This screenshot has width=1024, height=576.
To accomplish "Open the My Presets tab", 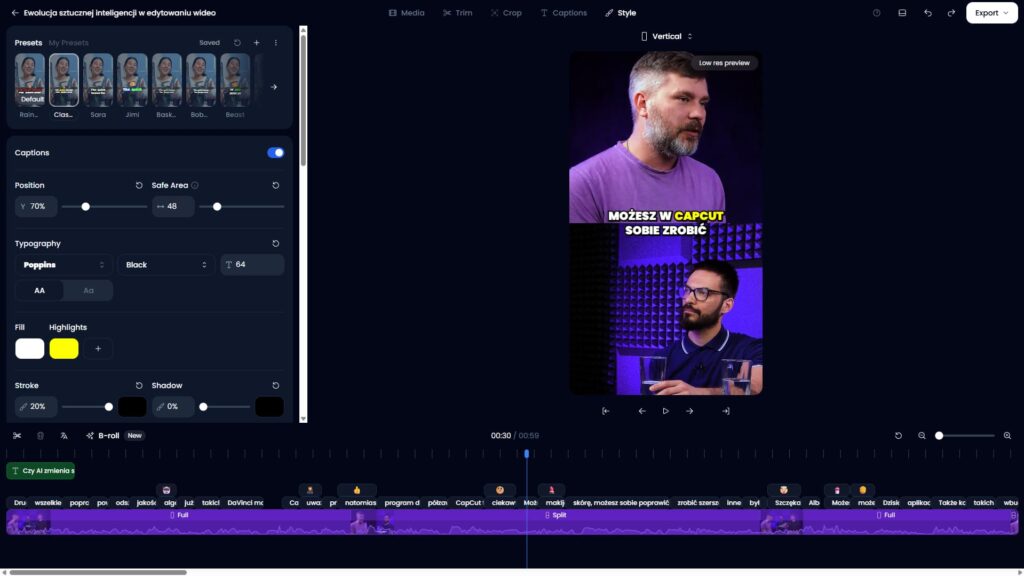I will point(69,43).
